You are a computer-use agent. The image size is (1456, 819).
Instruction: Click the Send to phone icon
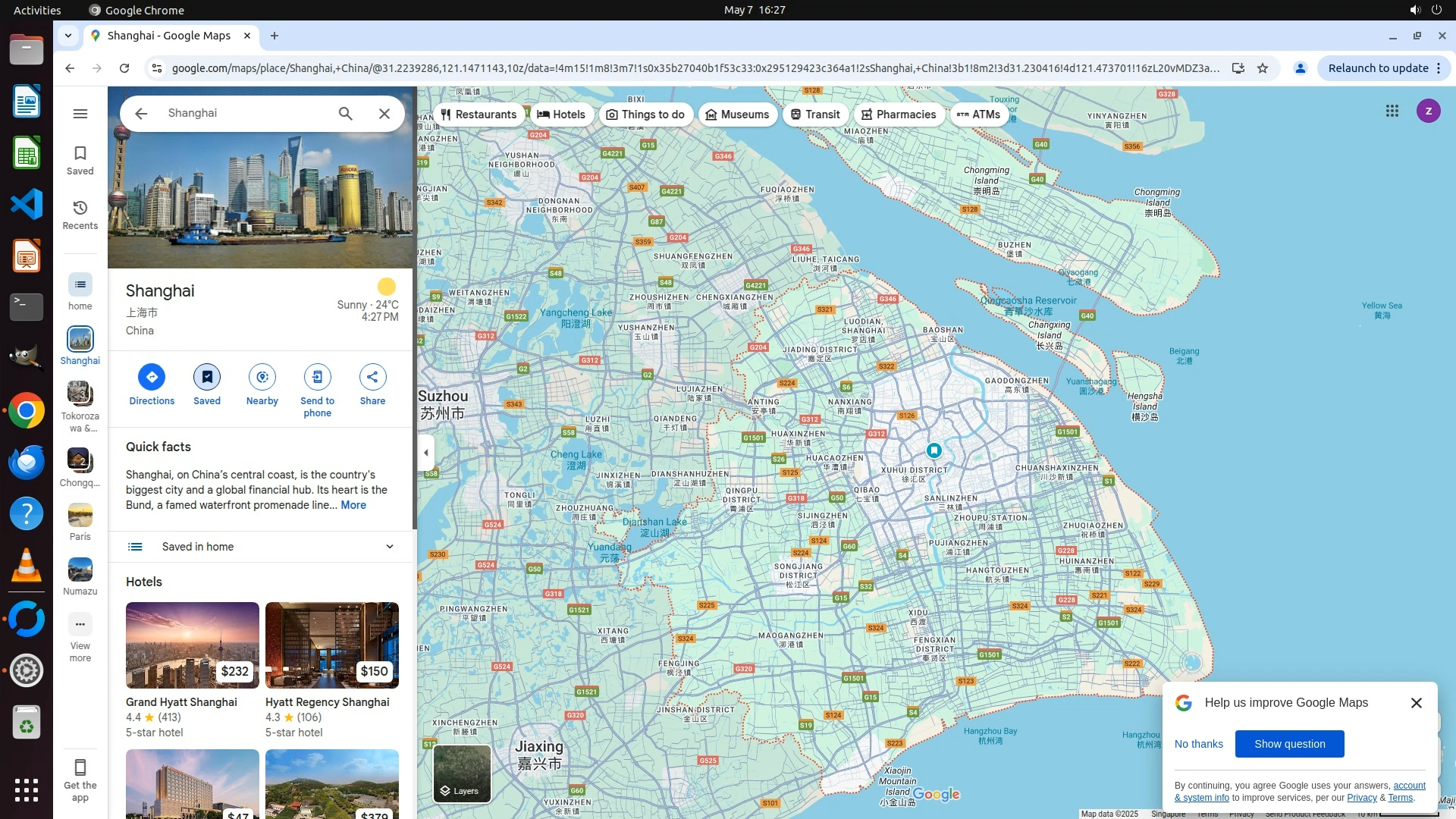tap(317, 377)
